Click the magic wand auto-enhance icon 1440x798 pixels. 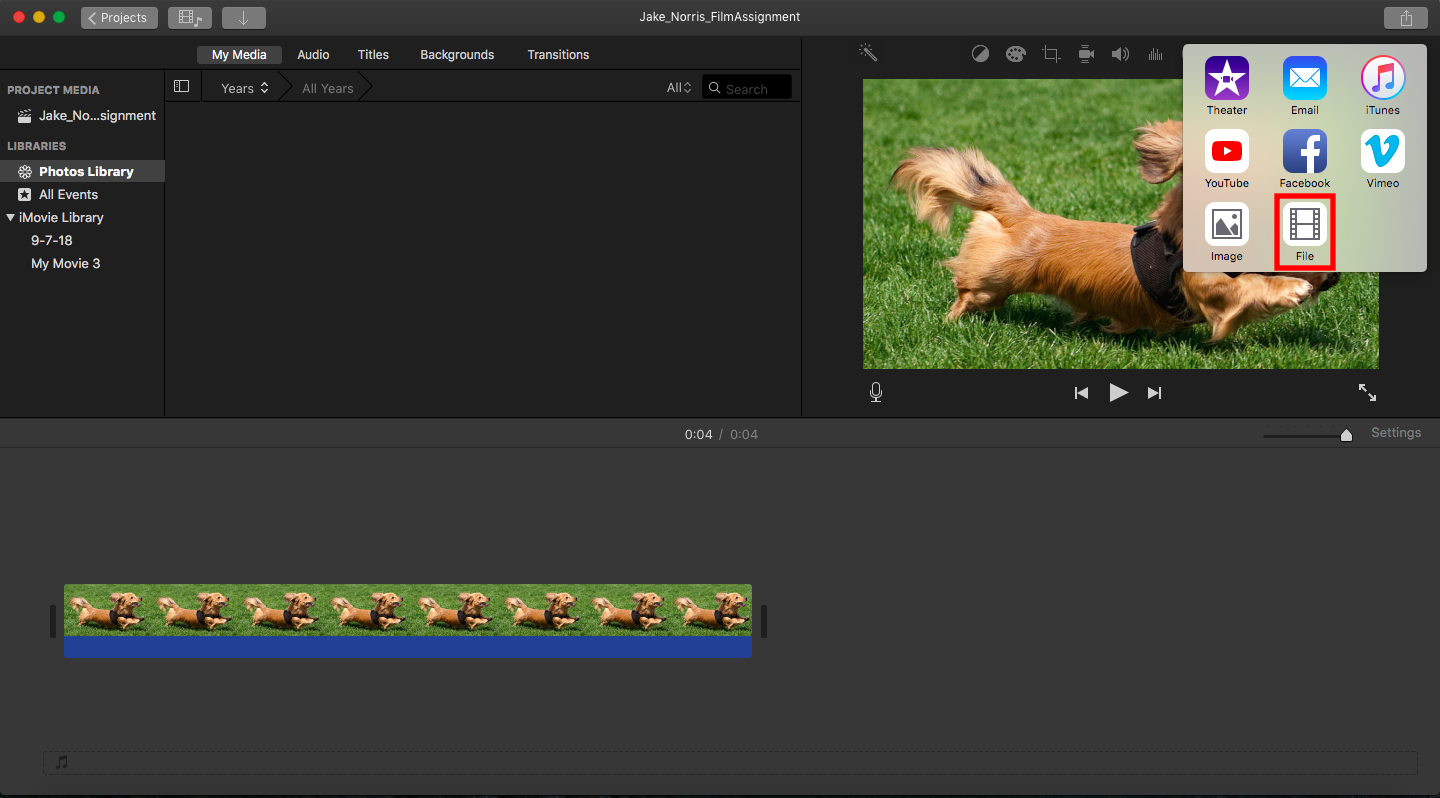pos(868,53)
